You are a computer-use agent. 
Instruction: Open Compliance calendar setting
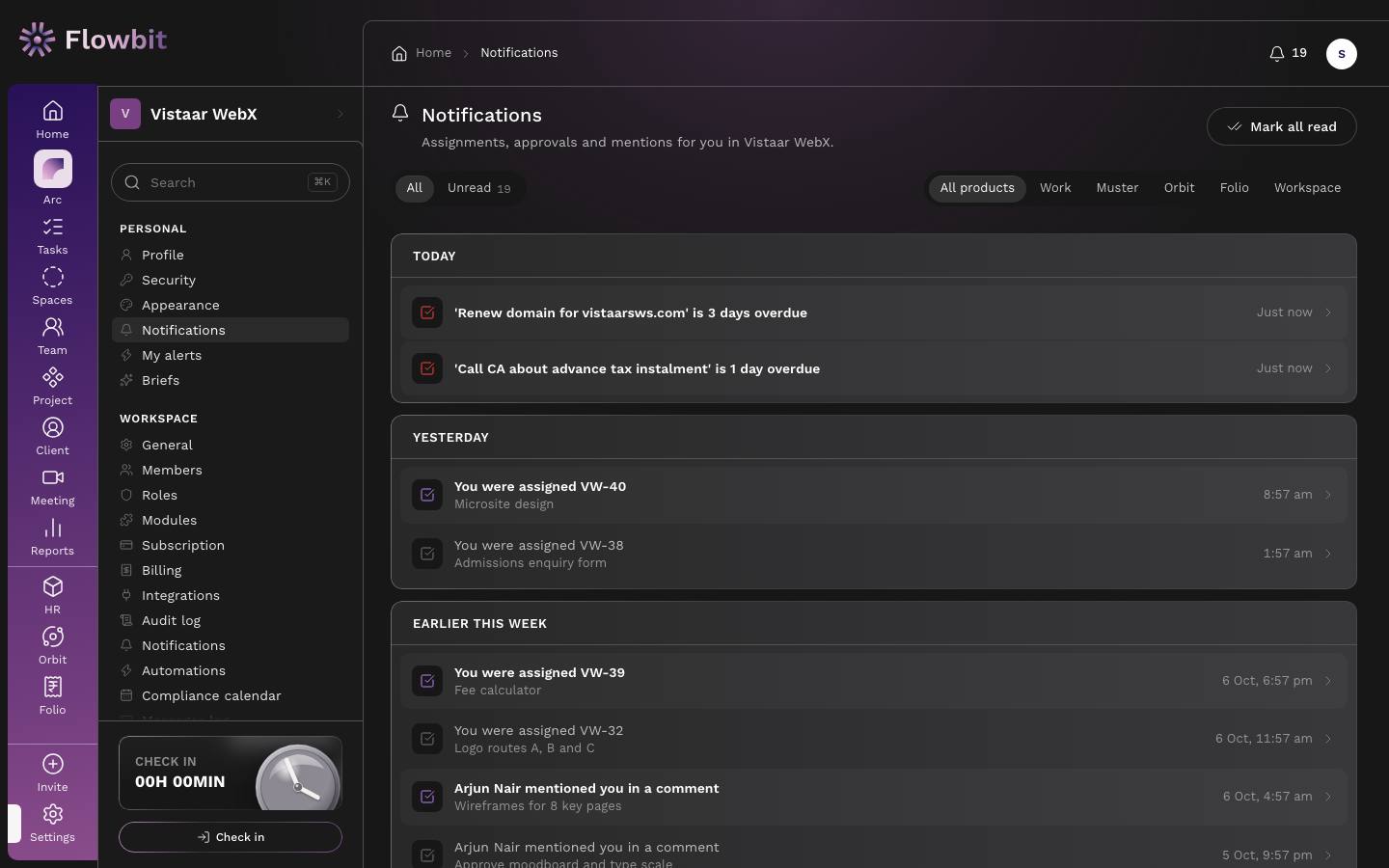point(231,695)
